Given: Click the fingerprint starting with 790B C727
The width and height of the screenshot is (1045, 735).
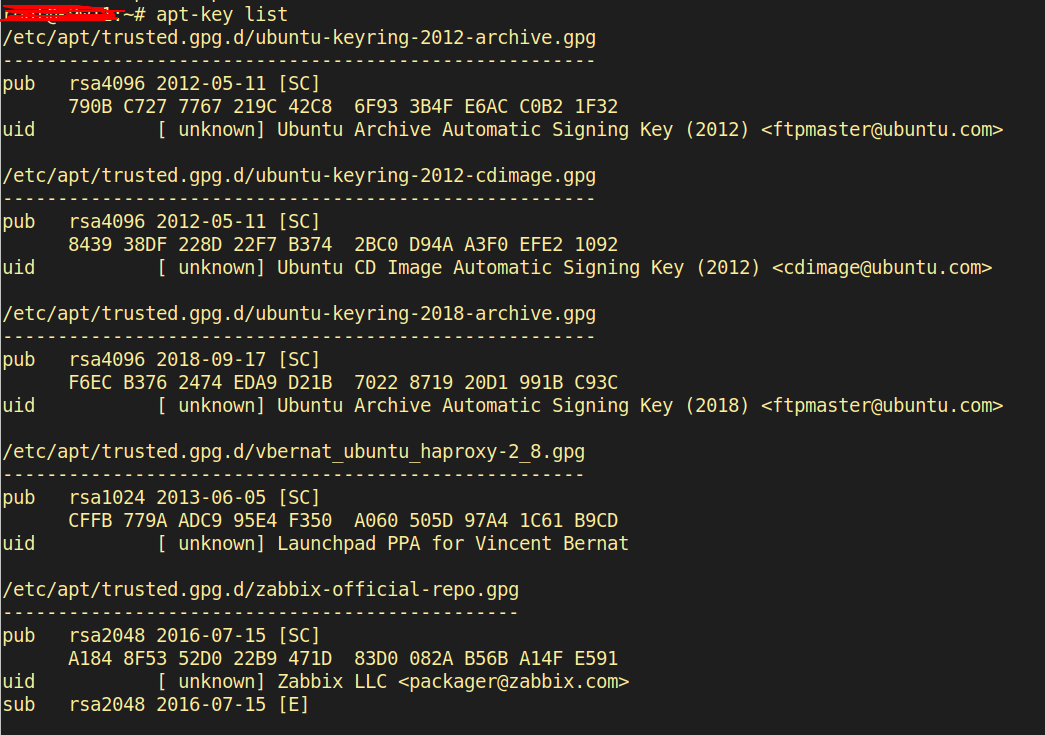Looking at the screenshot, I should 343,106.
